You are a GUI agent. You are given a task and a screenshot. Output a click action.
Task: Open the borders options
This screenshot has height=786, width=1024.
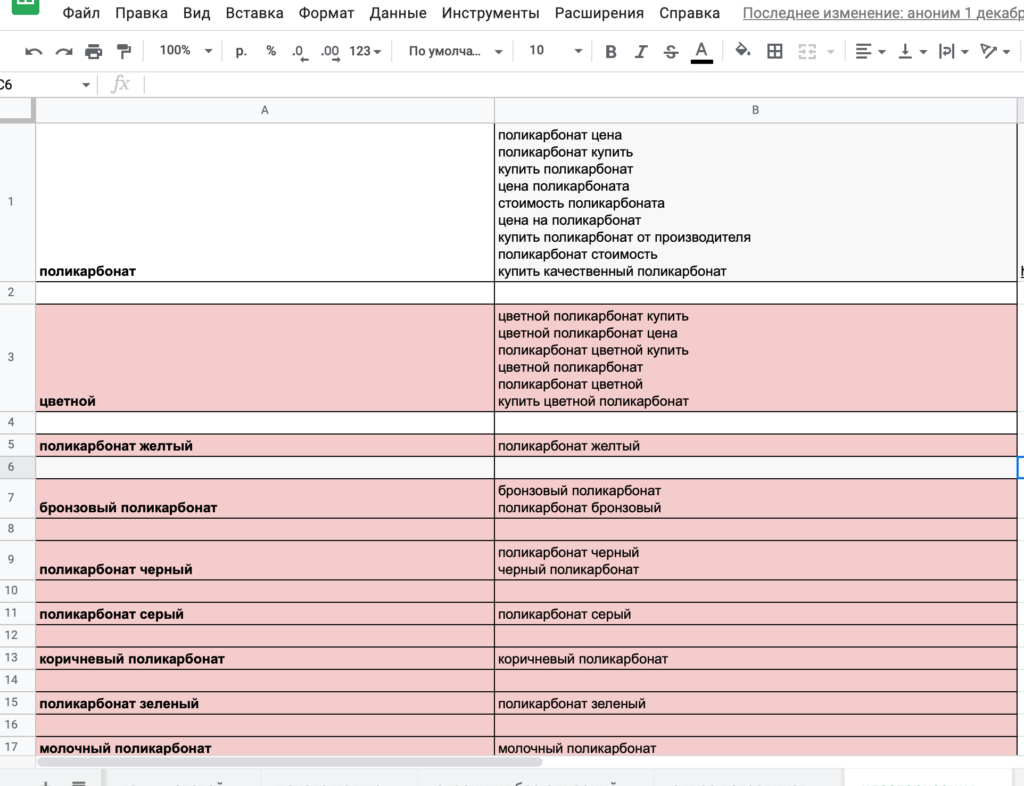[x=775, y=52]
